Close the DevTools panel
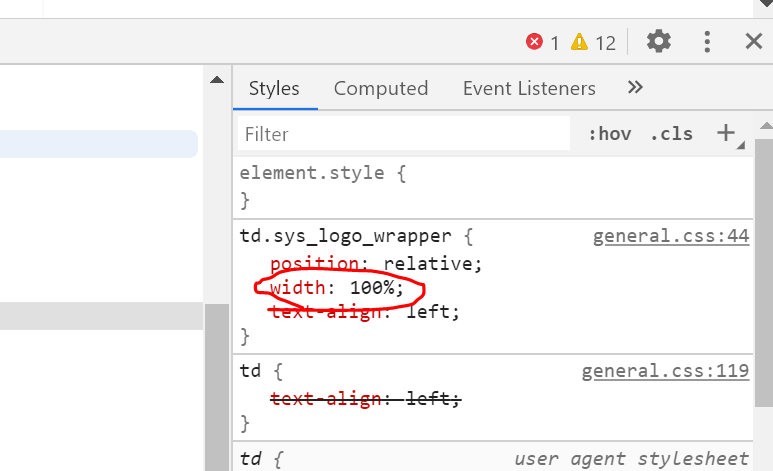773x471 pixels. click(x=754, y=41)
